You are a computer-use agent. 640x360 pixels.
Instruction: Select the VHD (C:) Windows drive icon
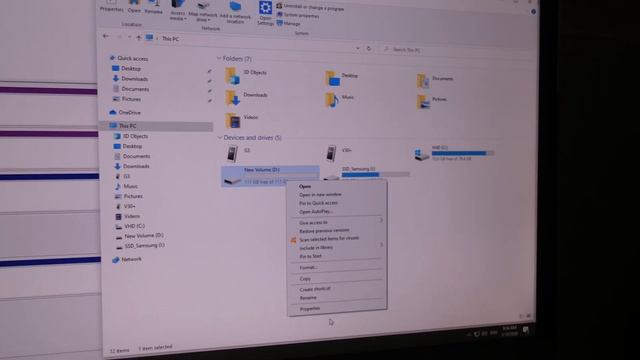point(422,155)
